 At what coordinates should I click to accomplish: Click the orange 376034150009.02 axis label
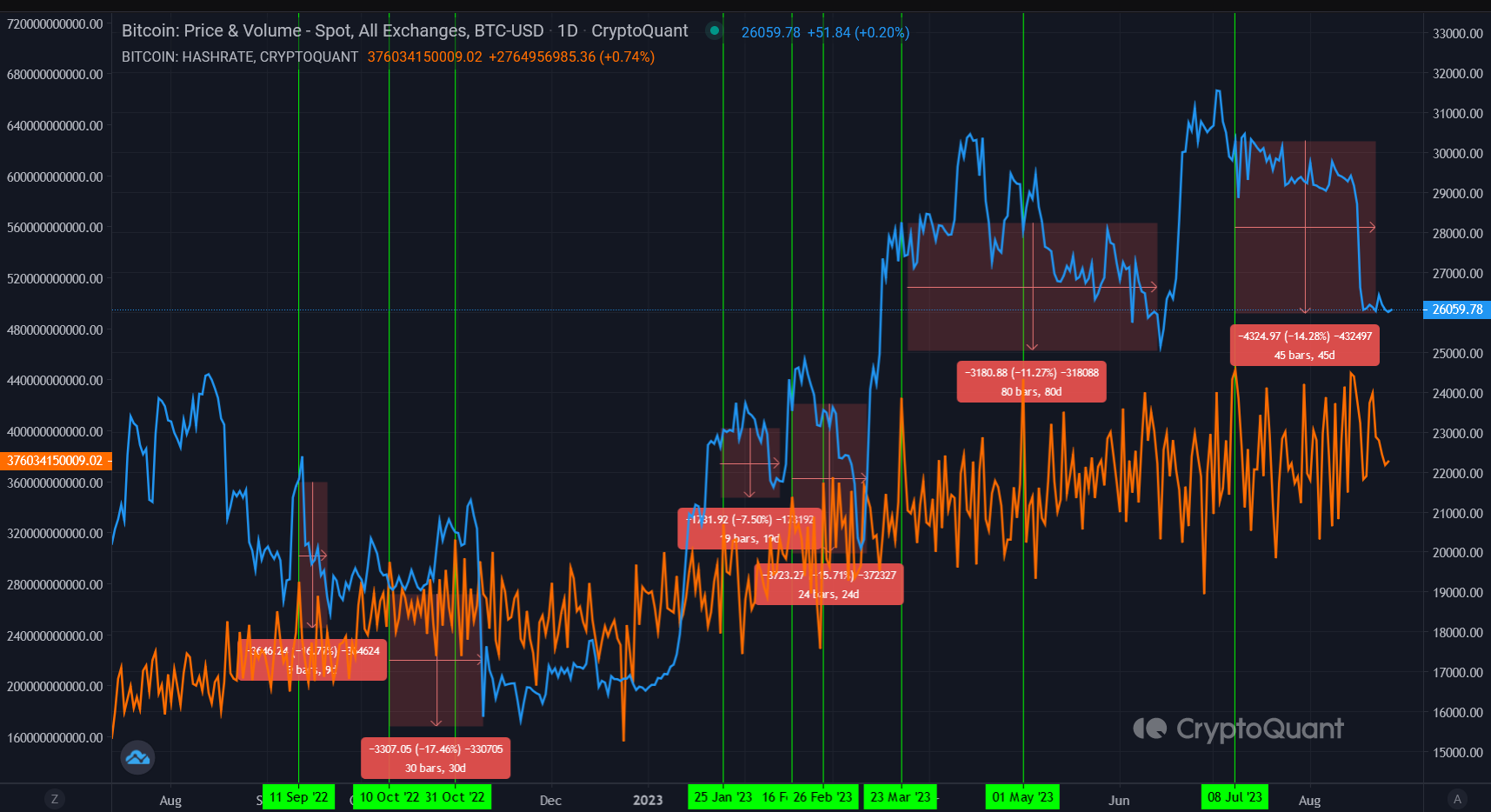[x=56, y=461]
